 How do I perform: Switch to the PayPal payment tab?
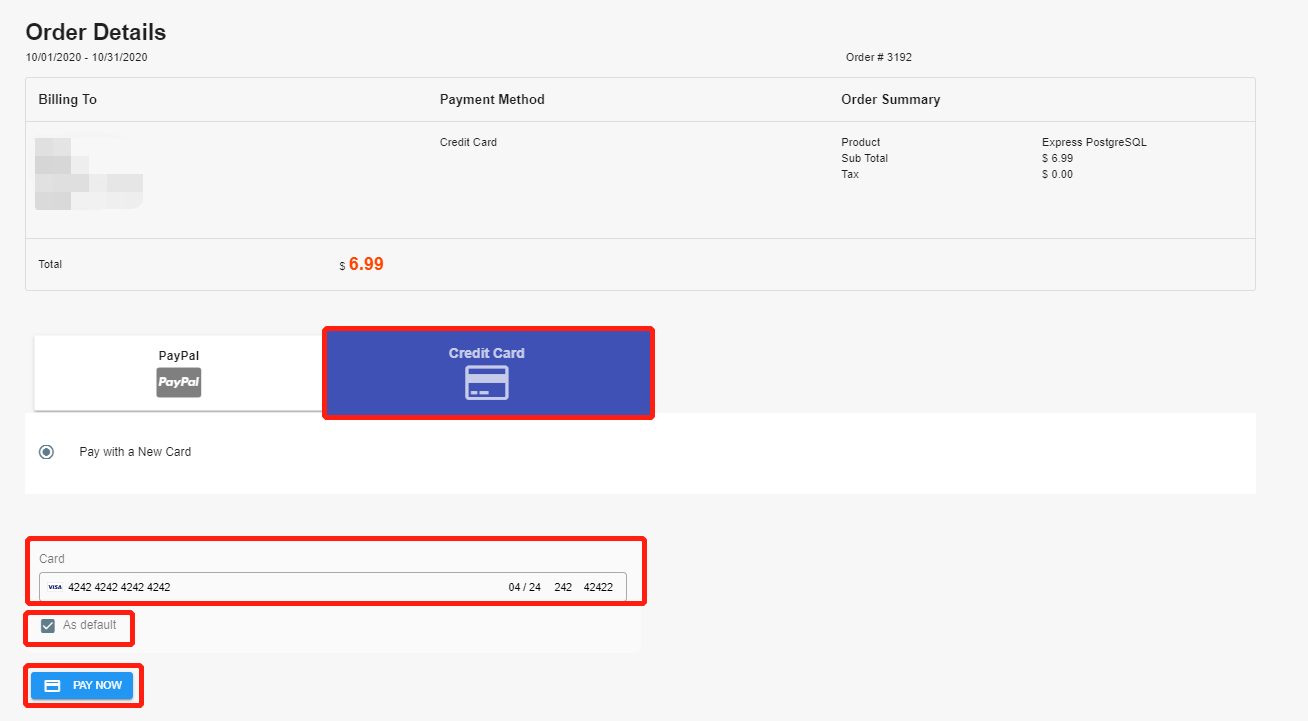[177, 372]
